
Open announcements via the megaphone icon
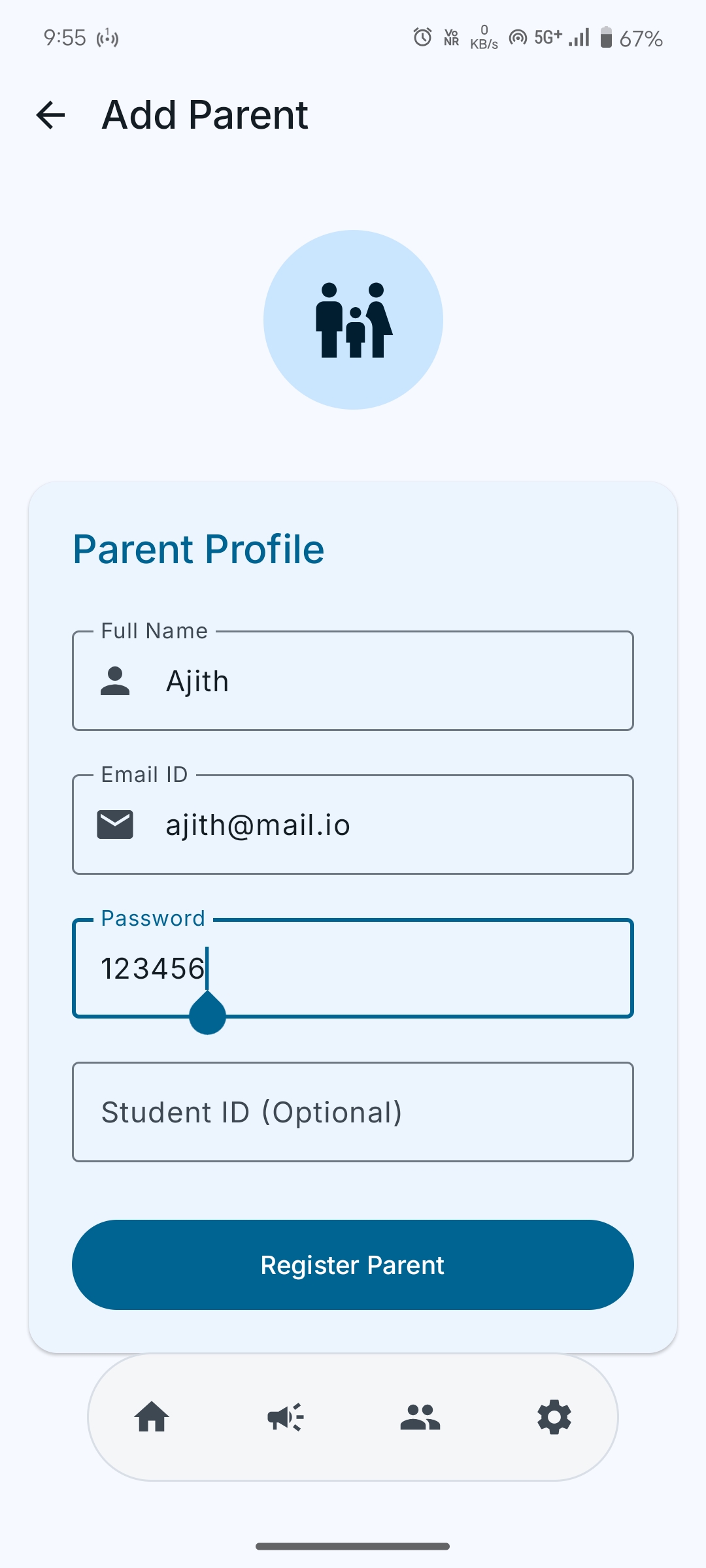tap(286, 1418)
